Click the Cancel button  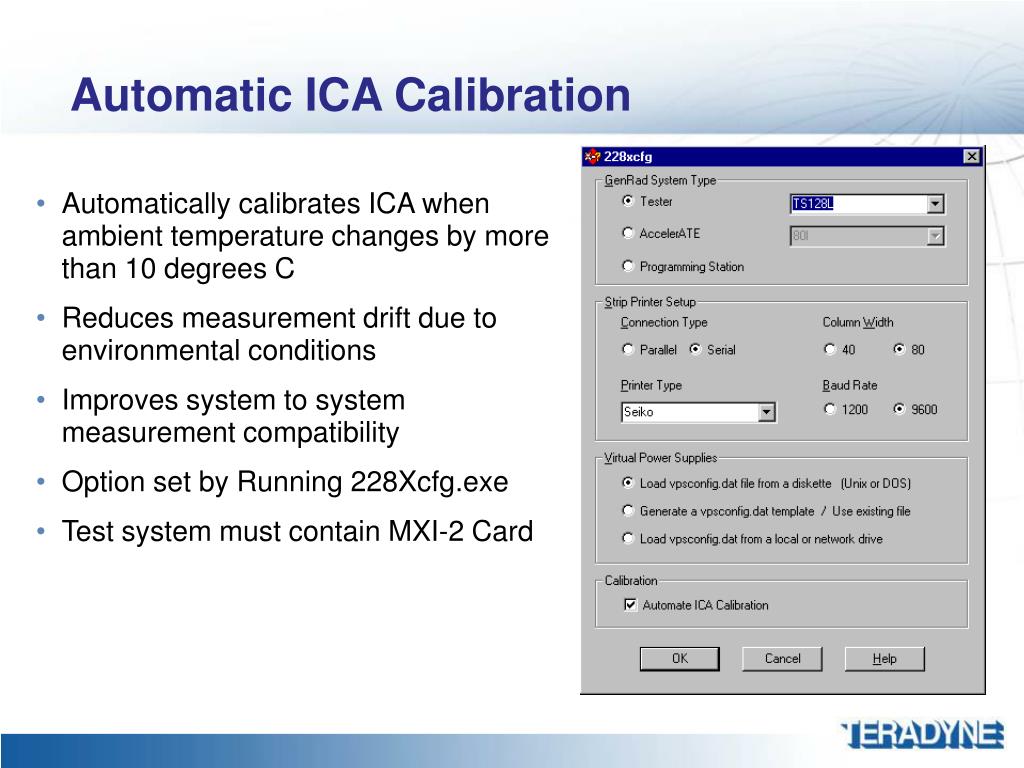click(782, 658)
